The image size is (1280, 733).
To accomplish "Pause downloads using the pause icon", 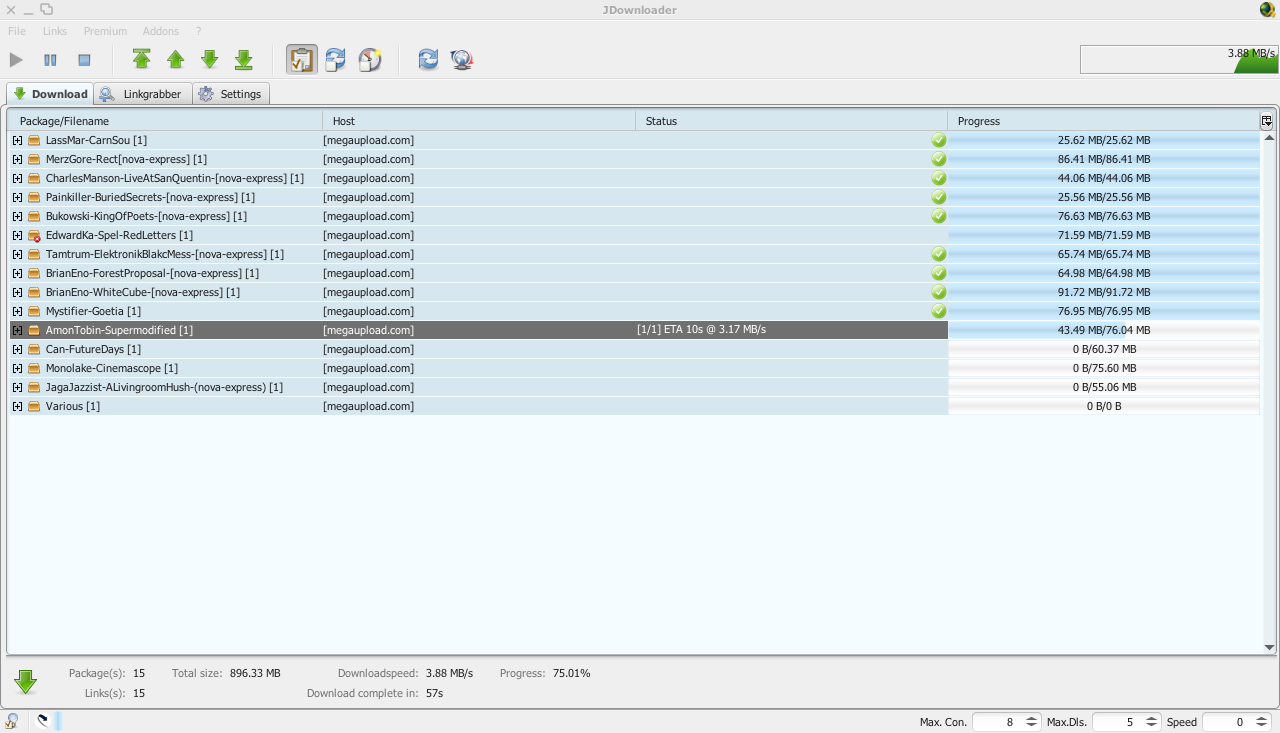I will tap(50, 60).
